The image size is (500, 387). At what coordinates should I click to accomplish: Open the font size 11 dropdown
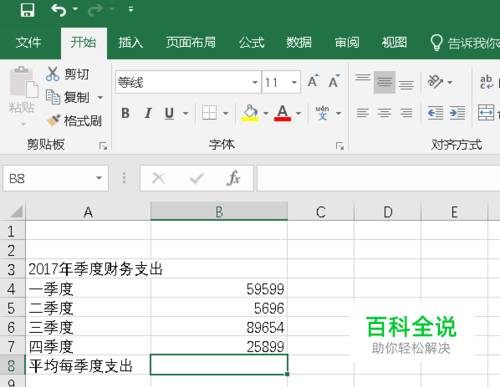[294, 82]
